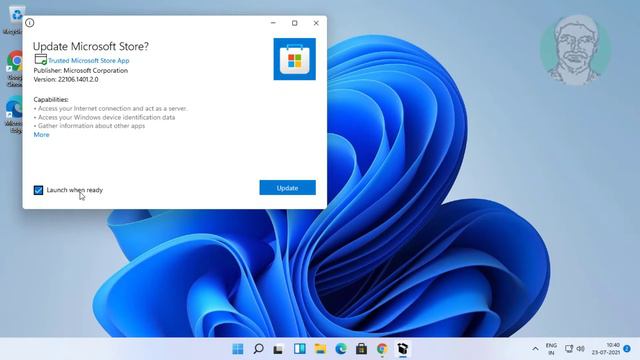
Task: Click the 'Update Microsoft Store?' heading
Action: pos(91,47)
